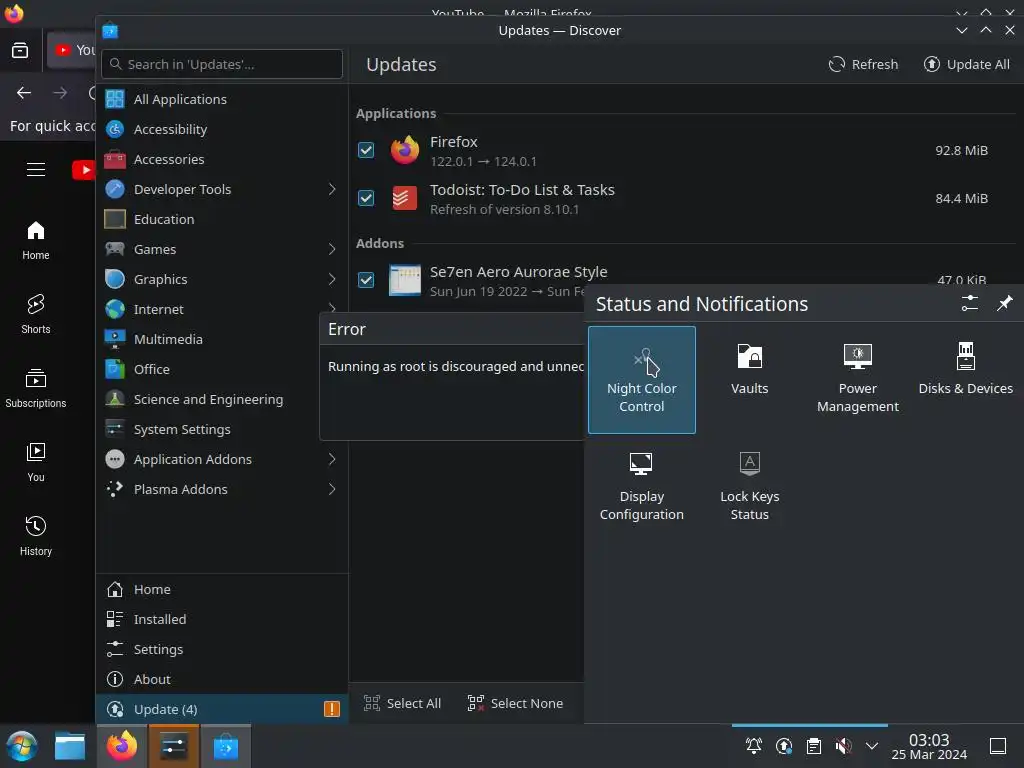Screen dimensions: 1024x768
Task: Select Update (4) sidebar entry
Action: (x=221, y=709)
